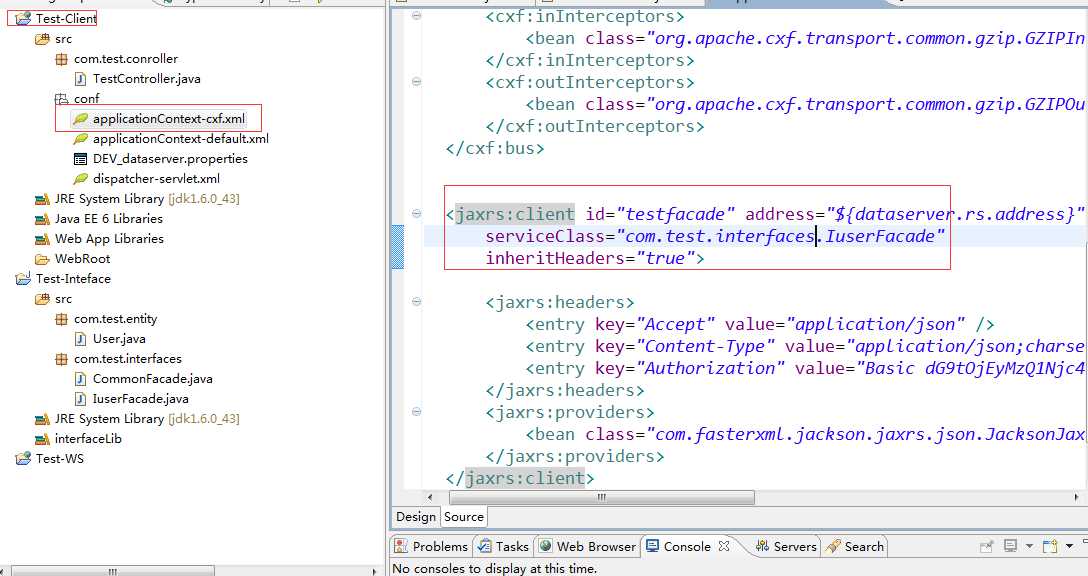This screenshot has width=1088, height=576.
Task: Click the conf folder icon
Action: pos(61,99)
